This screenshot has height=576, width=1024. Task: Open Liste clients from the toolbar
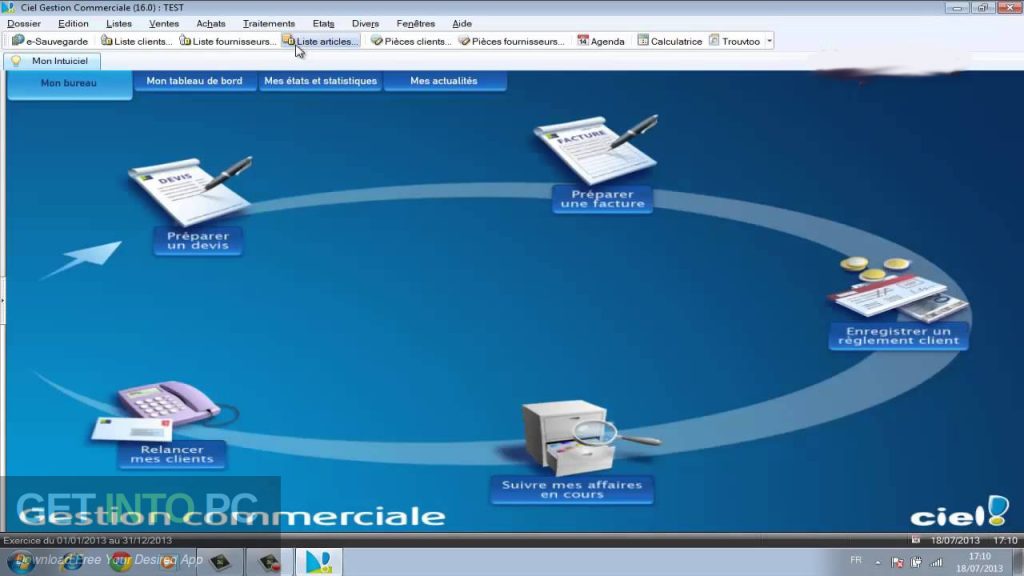136,41
